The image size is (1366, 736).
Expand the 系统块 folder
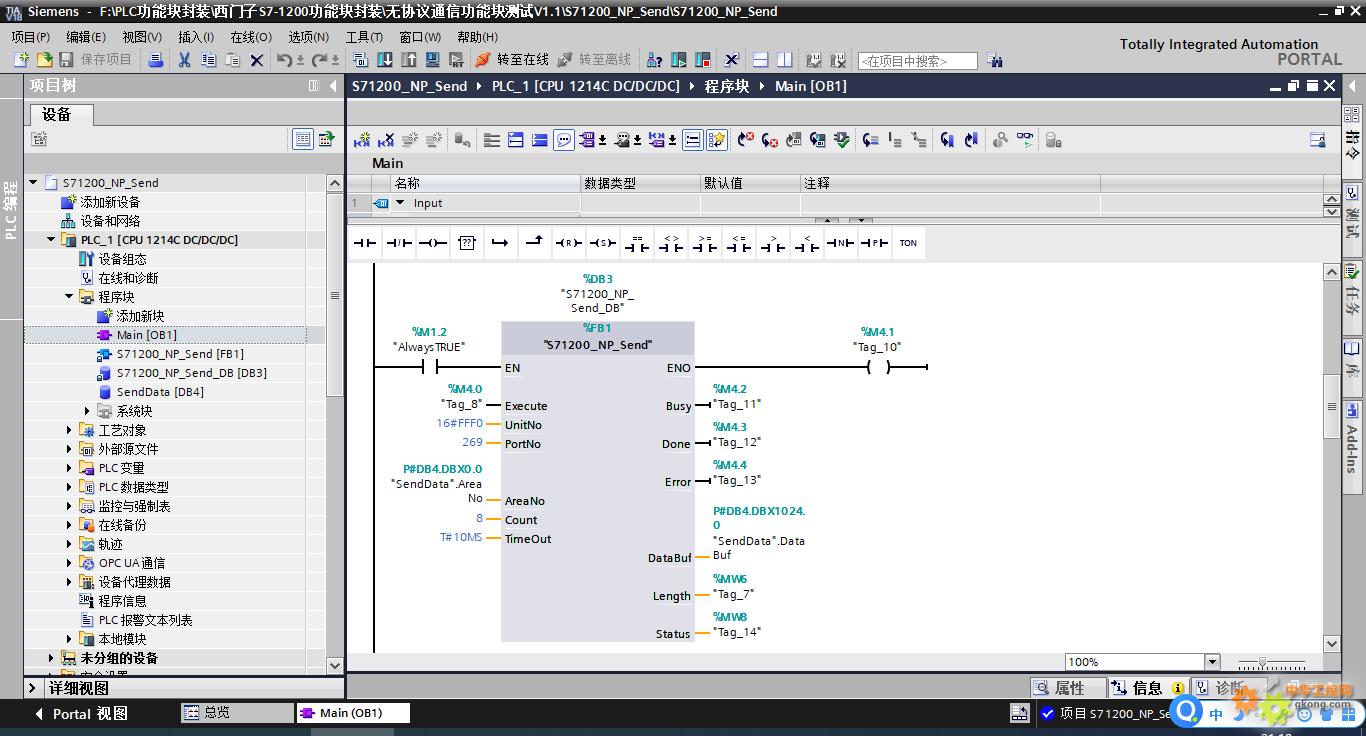(x=87, y=411)
